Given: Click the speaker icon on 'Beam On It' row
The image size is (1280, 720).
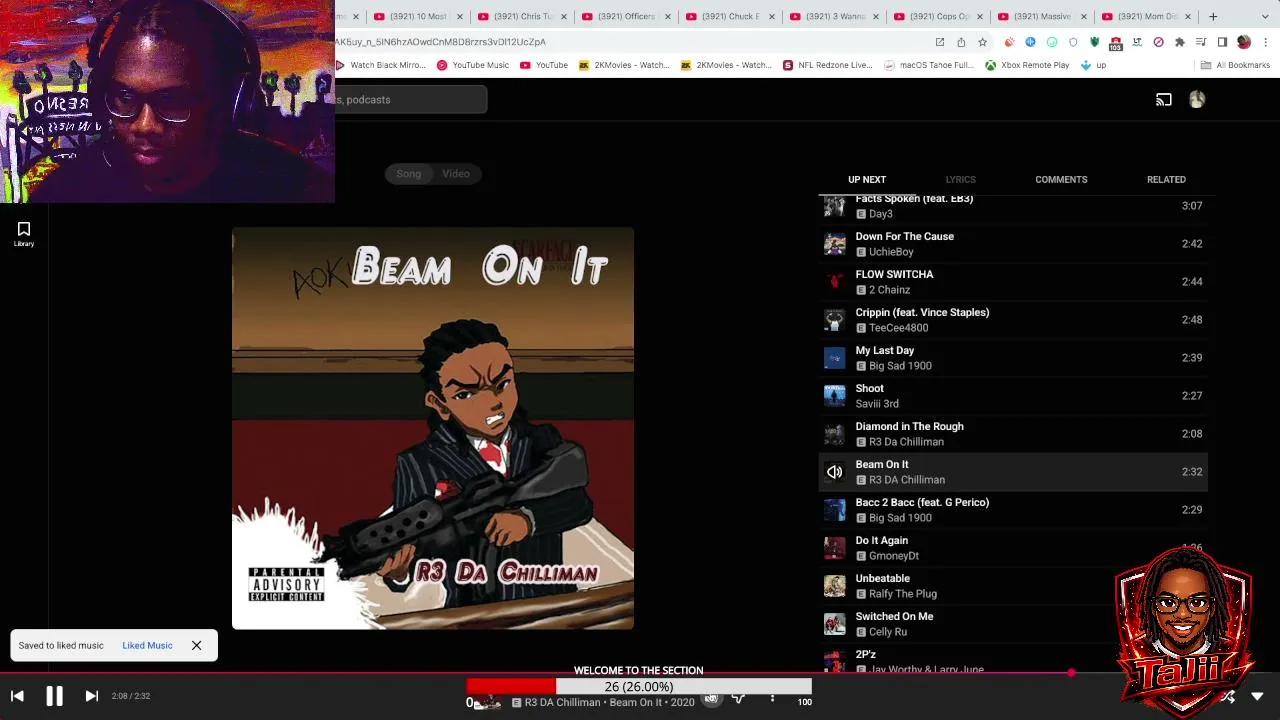Looking at the screenshot, I should click(x=834, y=472).
